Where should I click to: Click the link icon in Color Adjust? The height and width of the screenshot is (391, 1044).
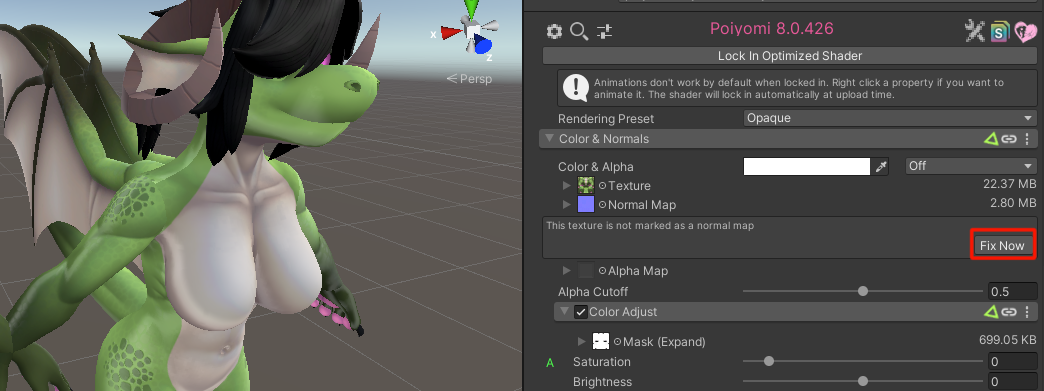click(1009, 312)
